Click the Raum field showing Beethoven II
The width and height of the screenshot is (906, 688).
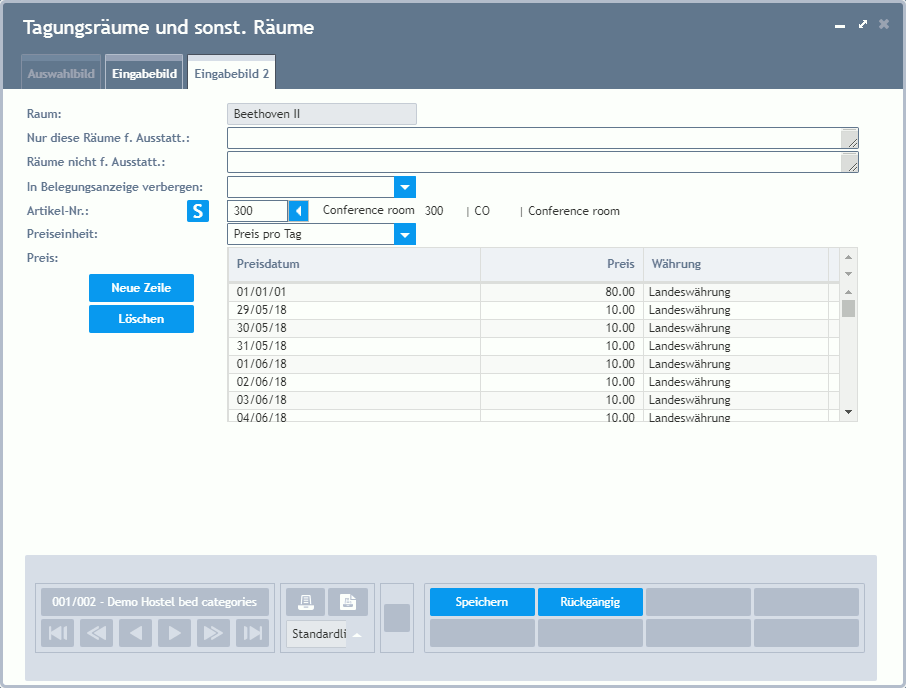(322, 114)
